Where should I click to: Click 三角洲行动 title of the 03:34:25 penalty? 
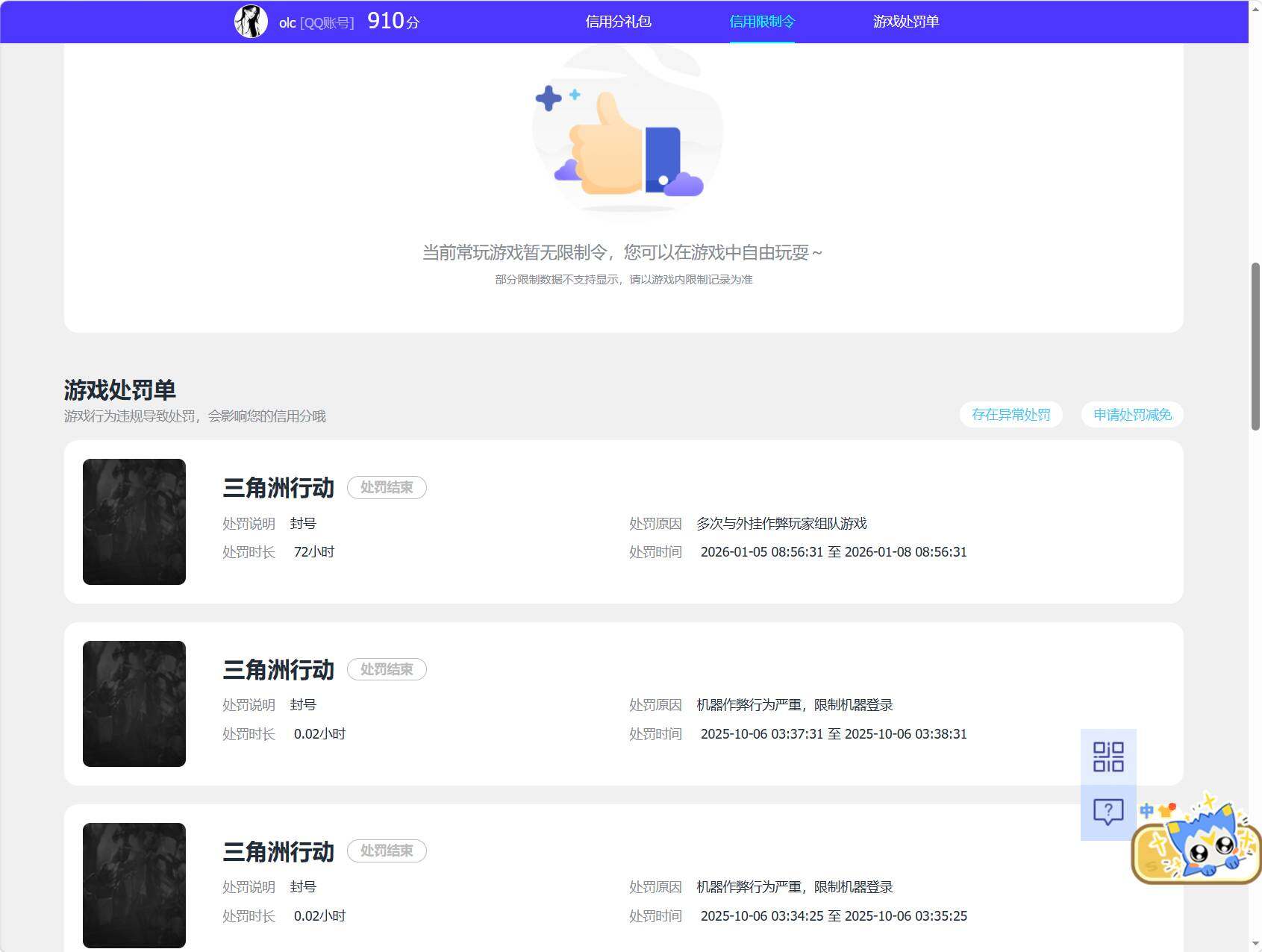point(278,851)
